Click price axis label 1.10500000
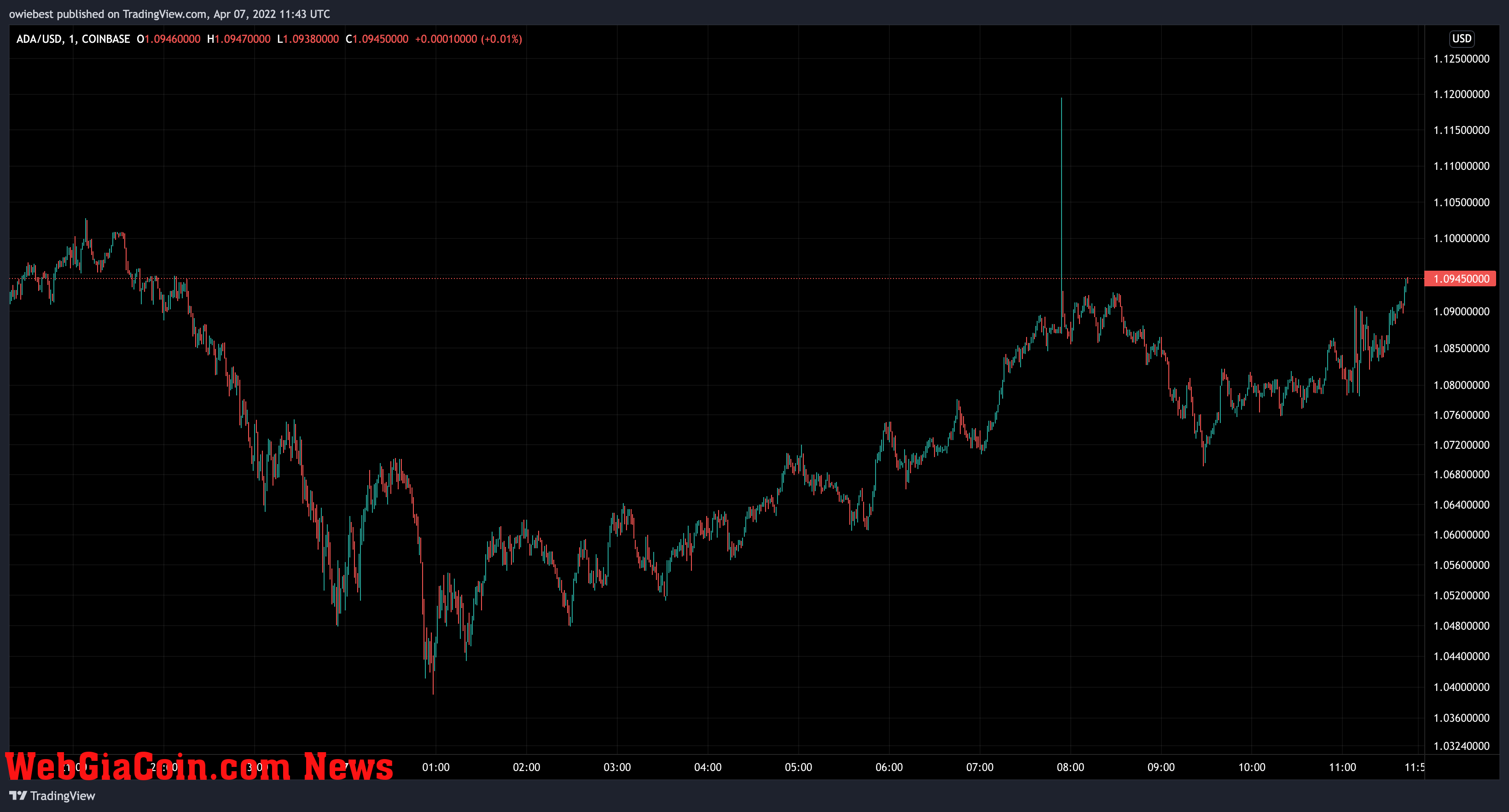1509x812 pixels. click(1462, 203)
